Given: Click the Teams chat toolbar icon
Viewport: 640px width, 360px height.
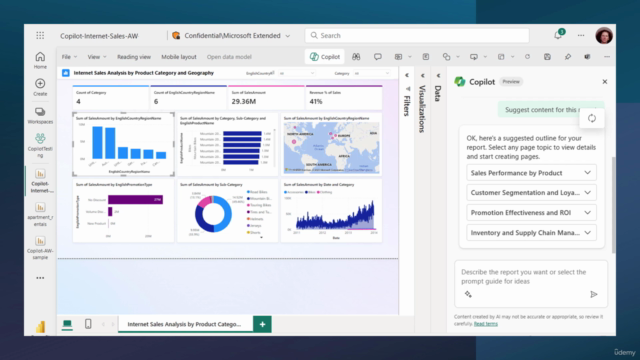Looking at the screenshot, I should [x=587, y=57].
